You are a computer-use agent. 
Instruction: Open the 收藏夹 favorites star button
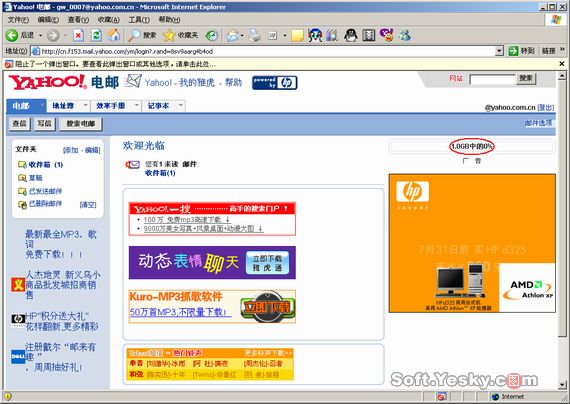(180, 35)
